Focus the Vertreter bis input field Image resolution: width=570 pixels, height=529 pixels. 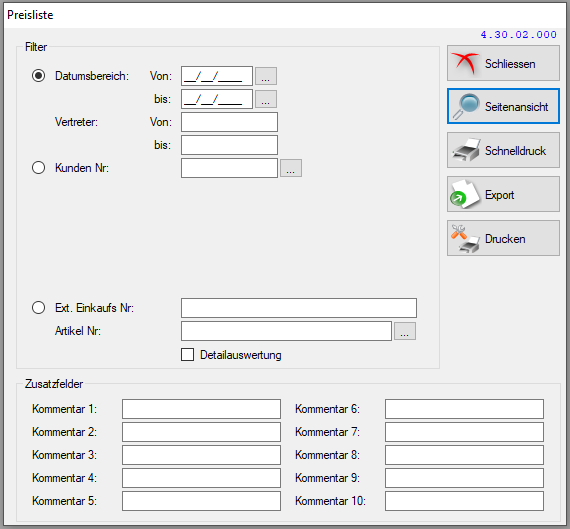[x=229, y=145]
